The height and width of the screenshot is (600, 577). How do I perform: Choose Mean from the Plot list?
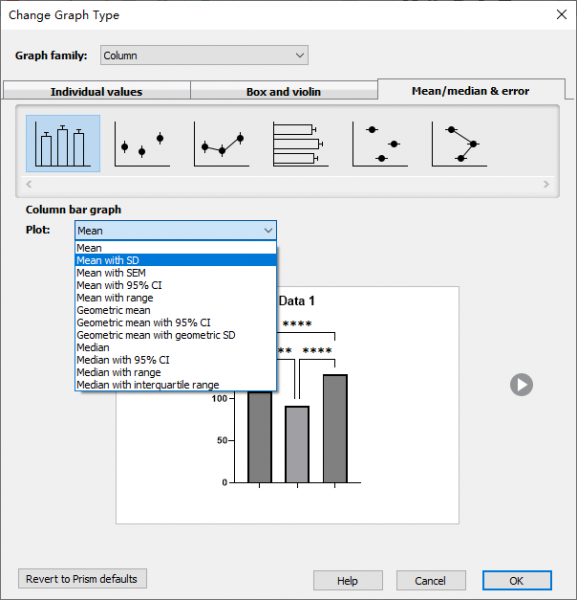click(x=176, y=248)
